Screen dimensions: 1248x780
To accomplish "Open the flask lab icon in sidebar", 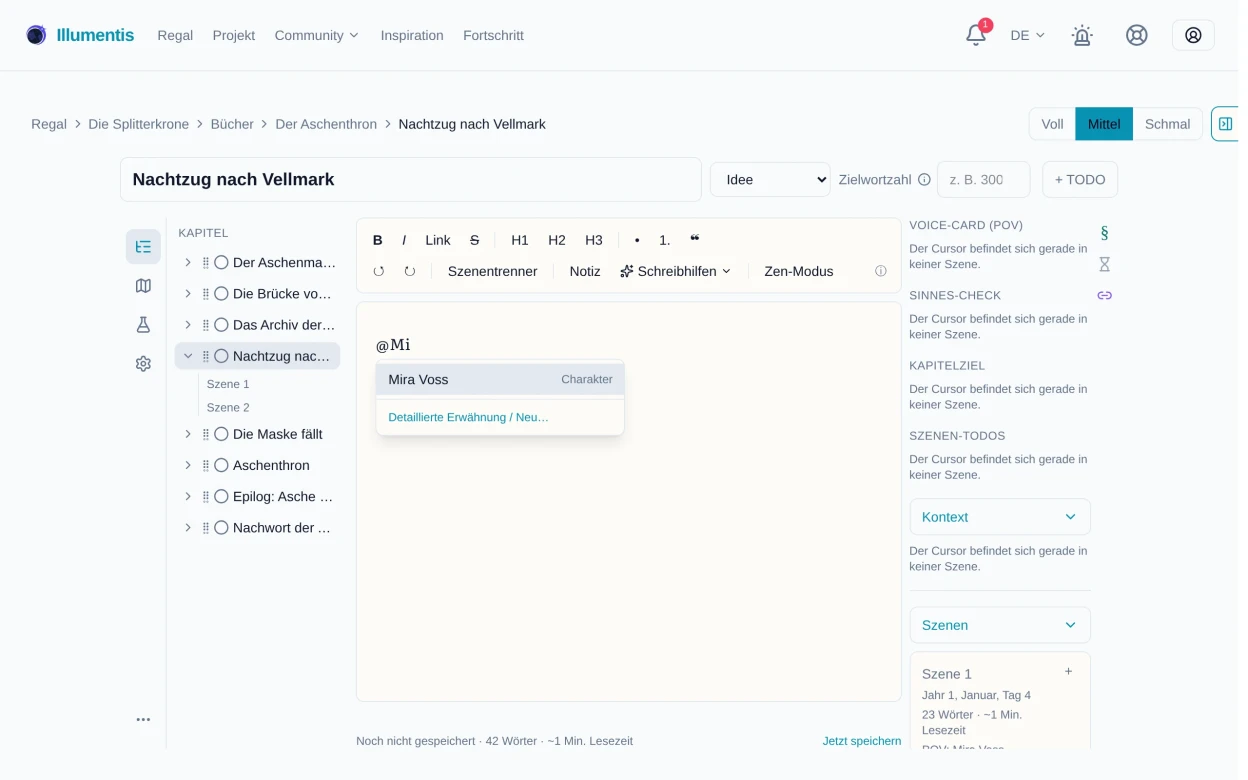I will (143, 325).
